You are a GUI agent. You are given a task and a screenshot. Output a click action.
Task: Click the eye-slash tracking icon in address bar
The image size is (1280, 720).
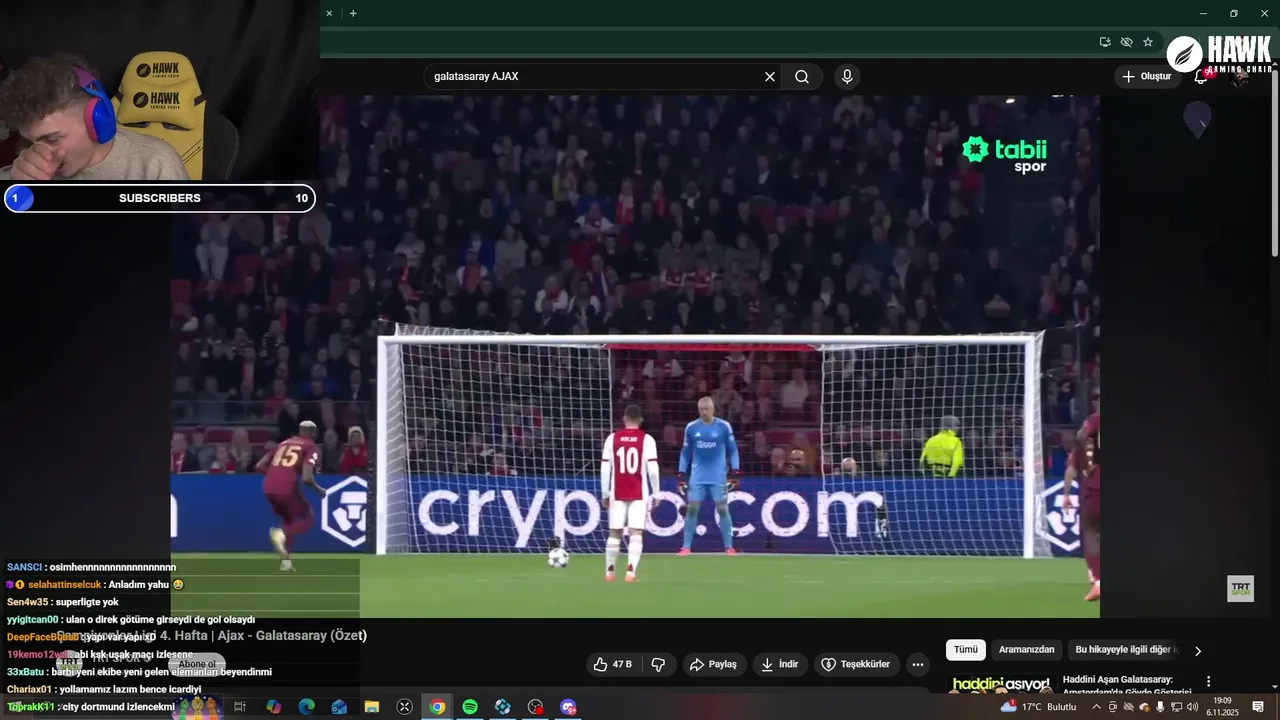pyautogui.click(x=1126, y=42)
